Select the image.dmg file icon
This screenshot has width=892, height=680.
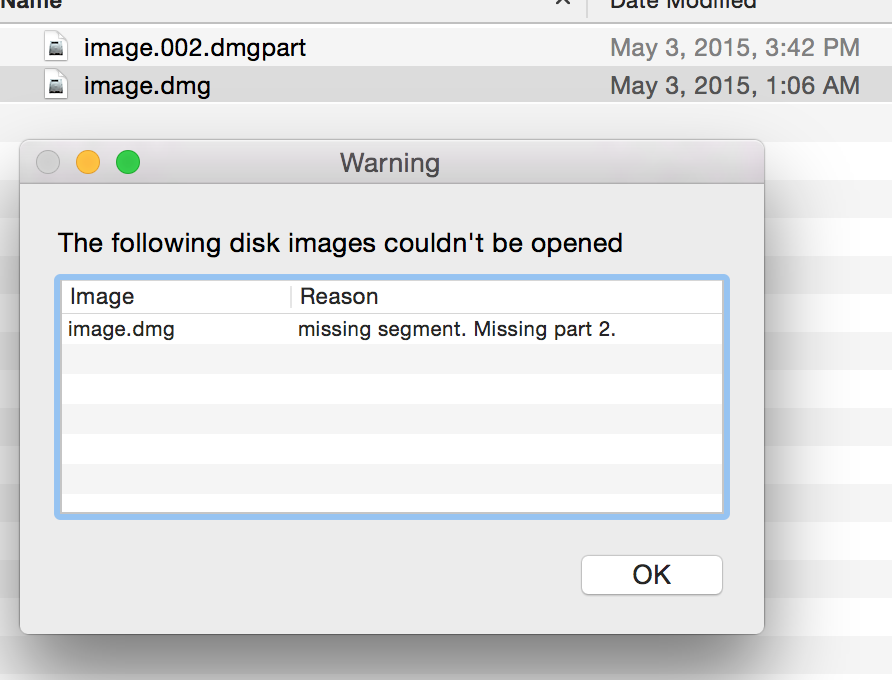(x=56, y=84)
